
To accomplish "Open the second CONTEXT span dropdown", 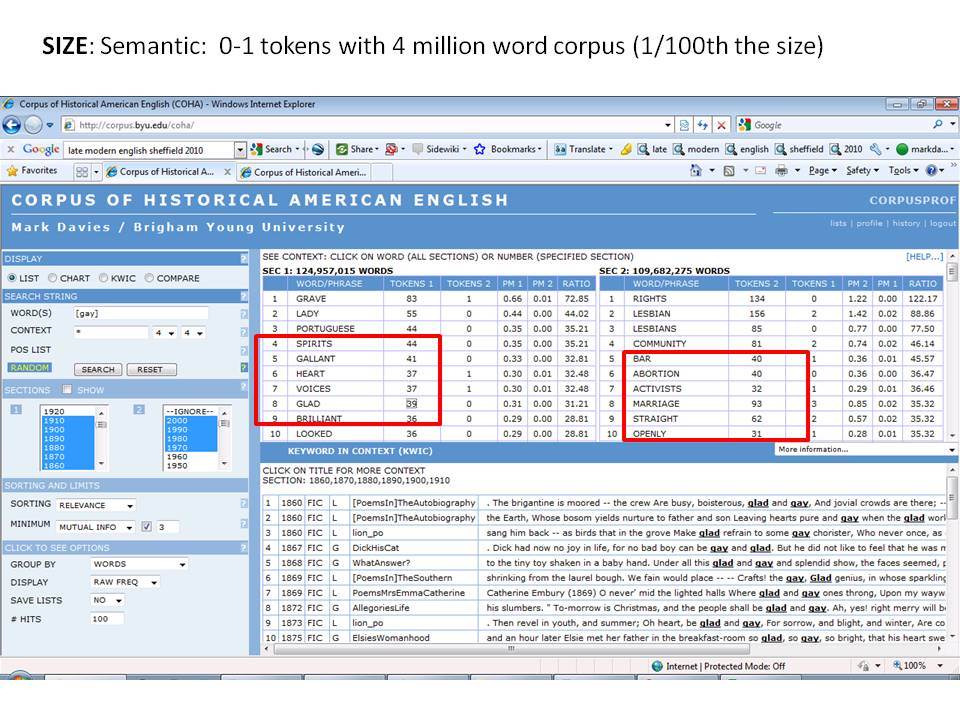I will pos(193,332).
